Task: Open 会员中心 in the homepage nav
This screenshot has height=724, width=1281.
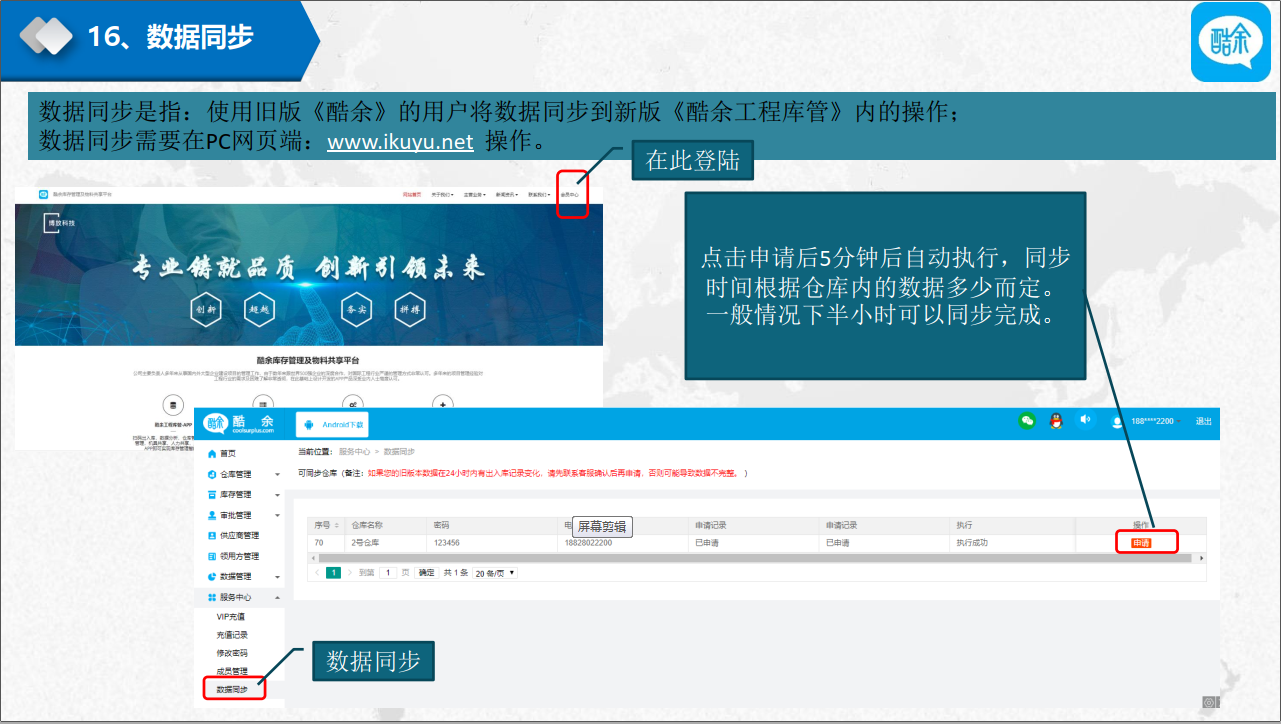Action: [570, 194]
